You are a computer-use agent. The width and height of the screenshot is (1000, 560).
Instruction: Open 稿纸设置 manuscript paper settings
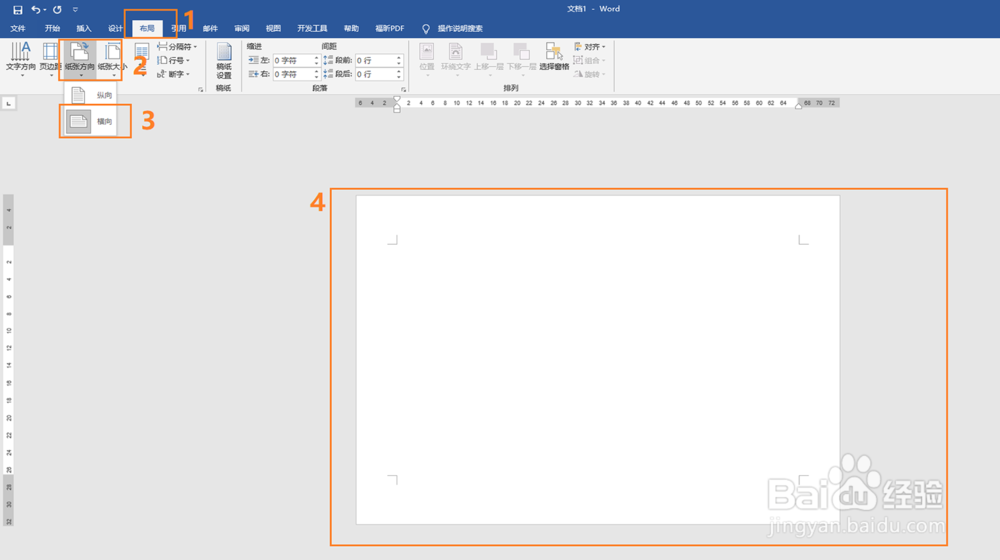224,61
